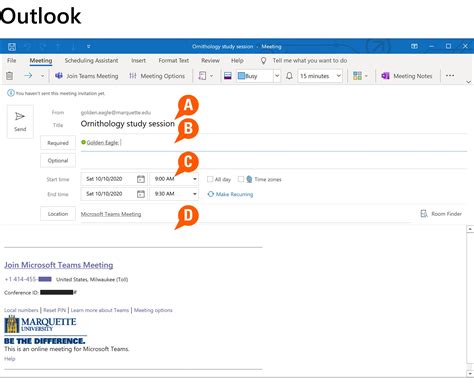Click the Tell me lightbulb icon
The width and height of the screenshot is (474, 384).
click(x=263, y=61)
